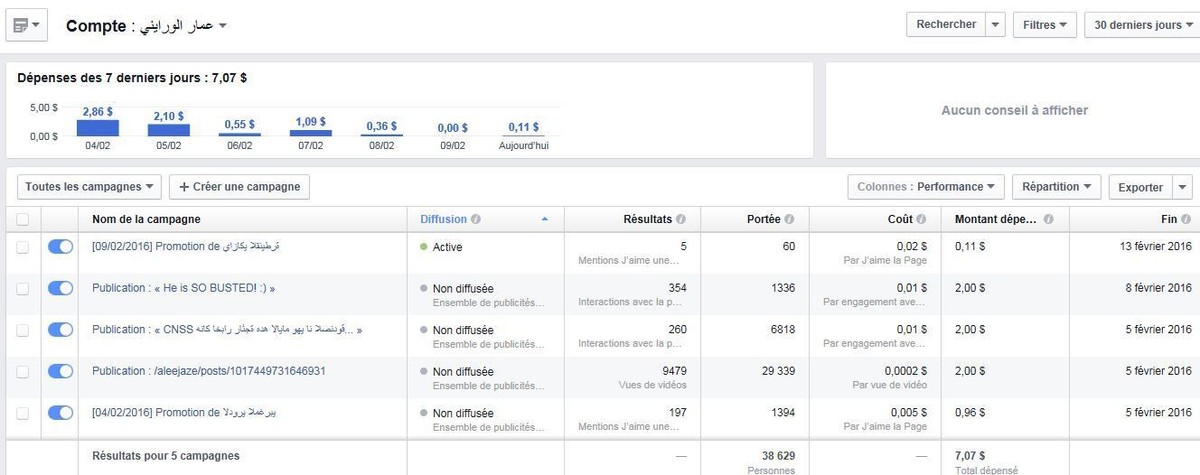Sort by the Résultats column header
Screen dimensions: 1200x475
click(647, 219)
